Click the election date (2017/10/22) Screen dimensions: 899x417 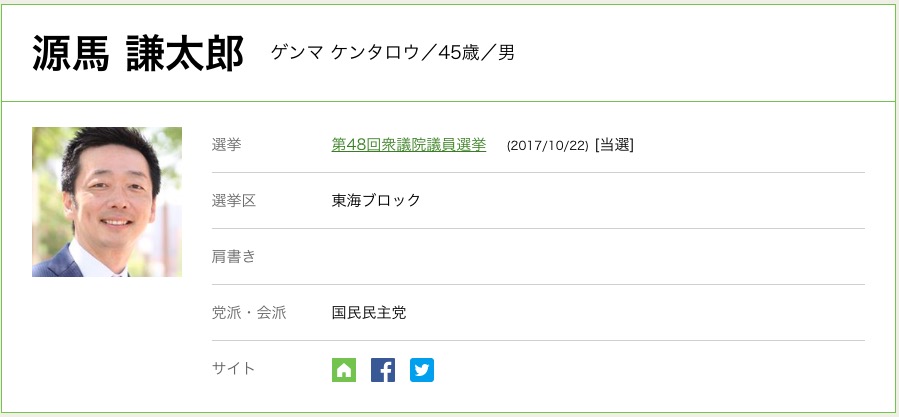pyautogui.click(x=547, y=146)
